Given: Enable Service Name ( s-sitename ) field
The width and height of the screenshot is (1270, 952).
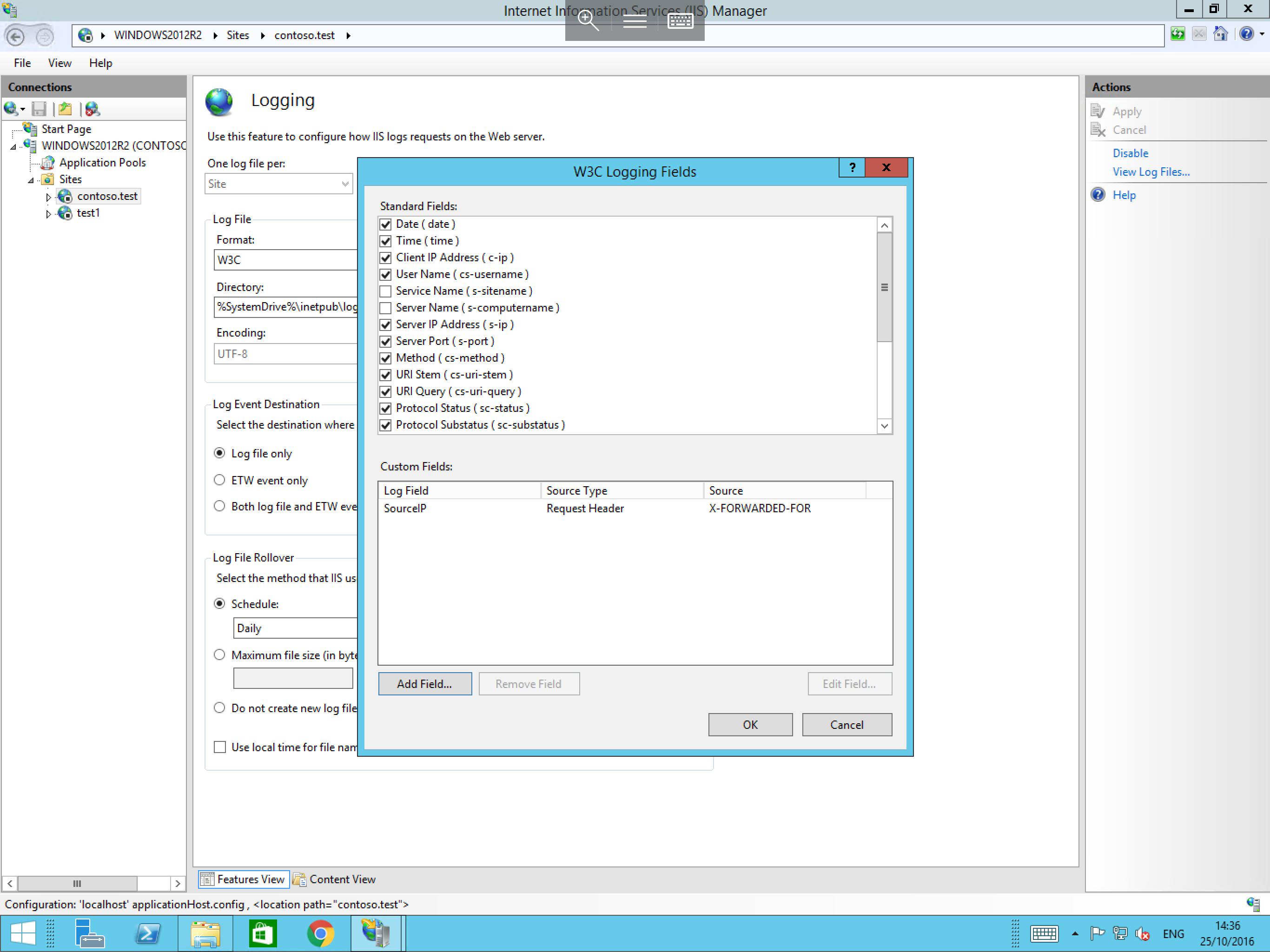Looking at the screenshot, I should (x=386, y=291).
